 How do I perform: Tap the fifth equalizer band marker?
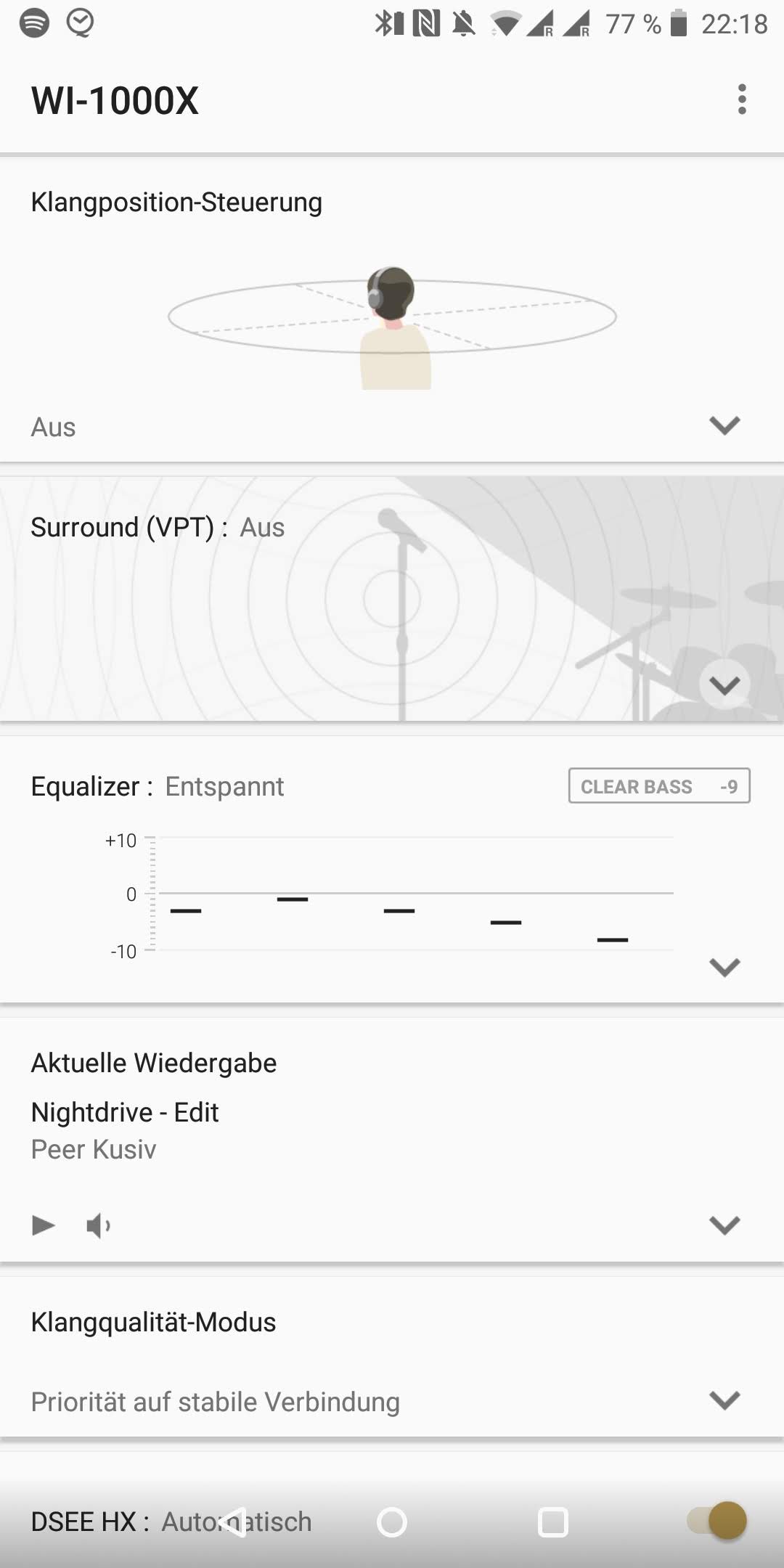[612, 940]
